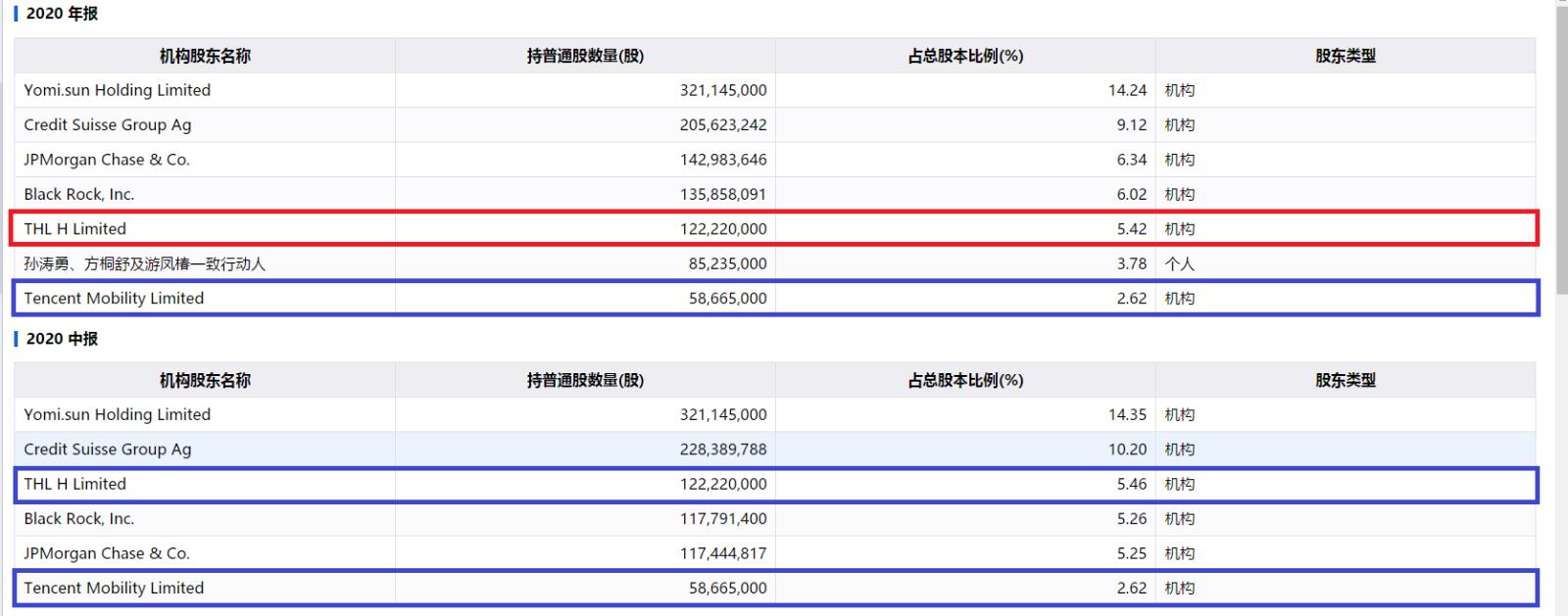
Task: Click the share count 205,623,242
Action: (x=723, y=125)
